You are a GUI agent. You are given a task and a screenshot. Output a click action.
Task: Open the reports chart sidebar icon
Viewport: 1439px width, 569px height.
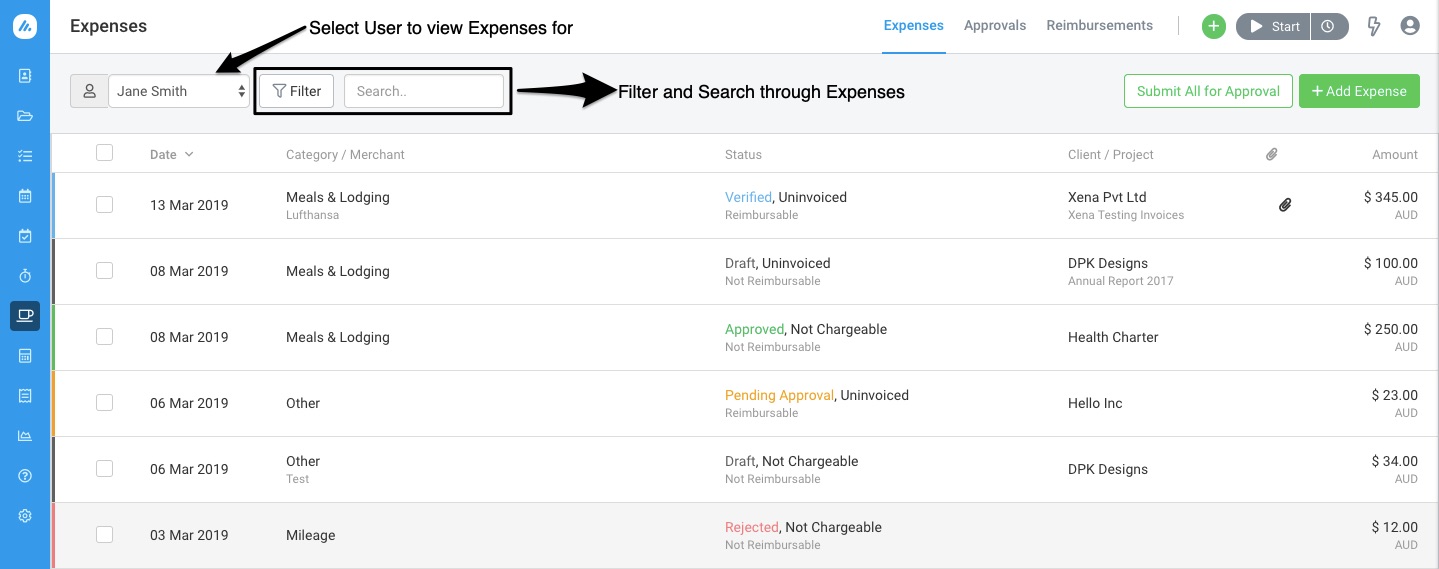[x=25, y=436]
